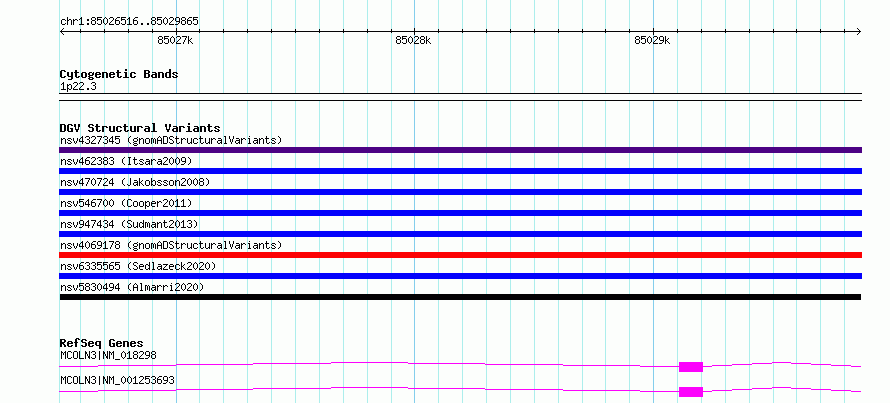Screen dimensions: 890x403
Task: Select the black nsv5830494 variant bar
Action: pos(460,297)
